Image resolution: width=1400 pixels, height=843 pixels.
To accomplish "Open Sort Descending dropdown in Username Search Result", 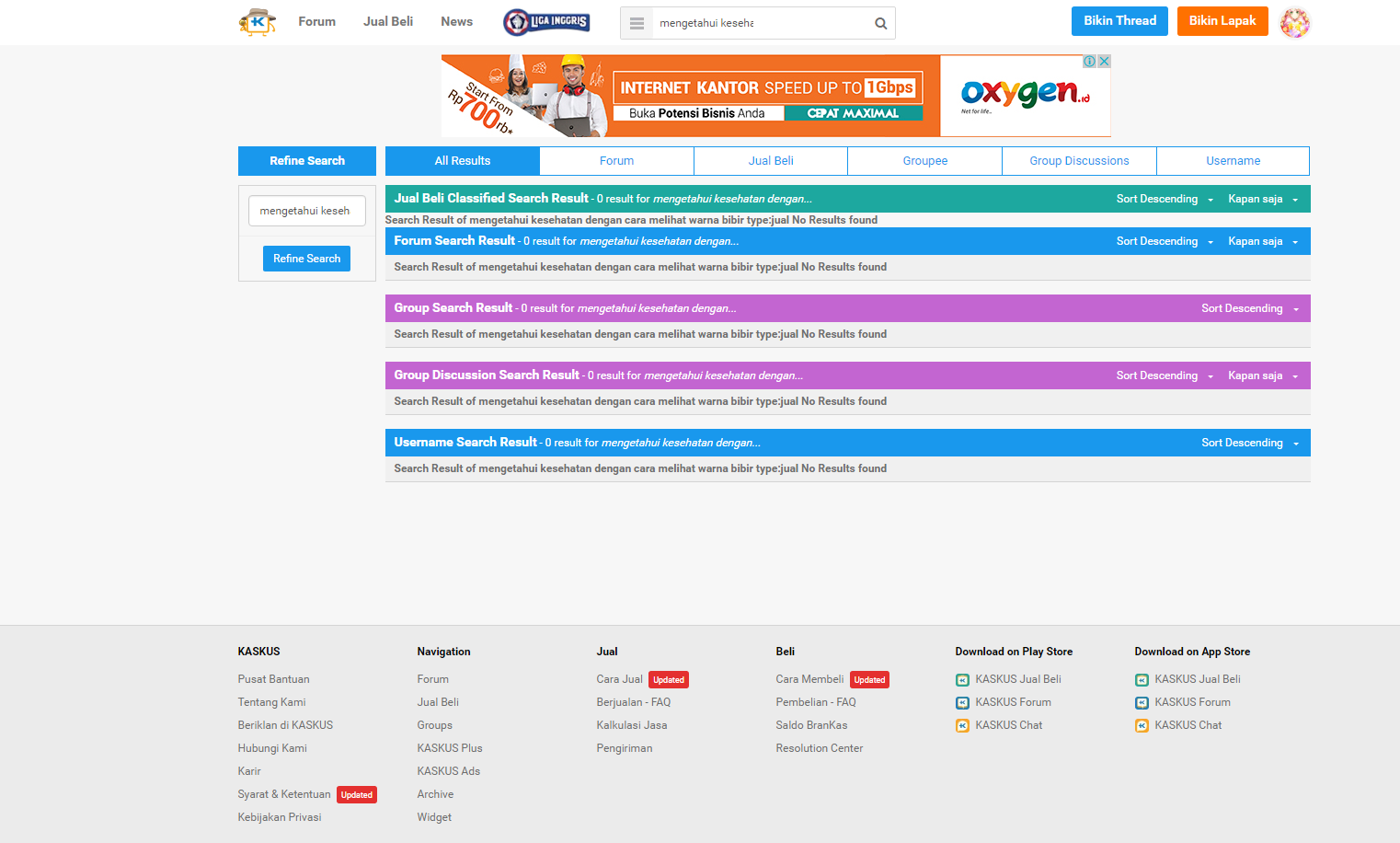I will [1250, 443].
